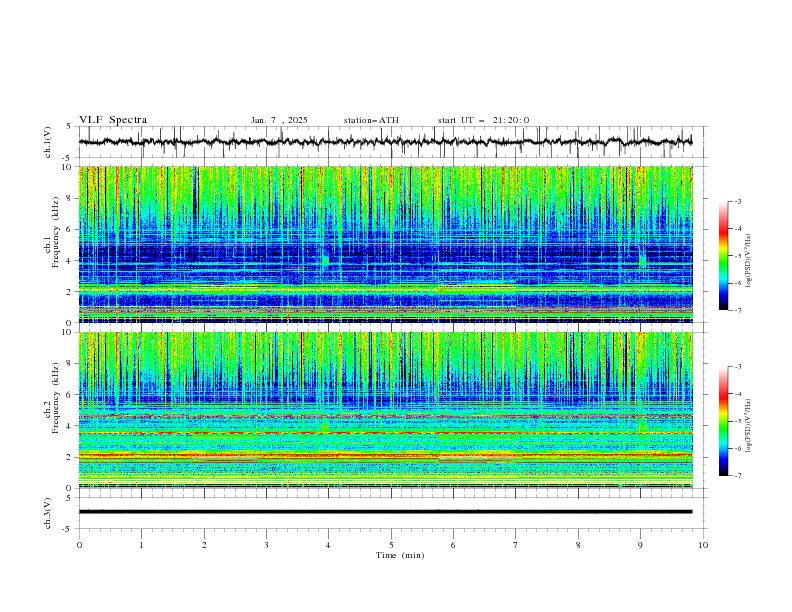
Task: Click time axis tick label "1"
Action: (141, 545)
